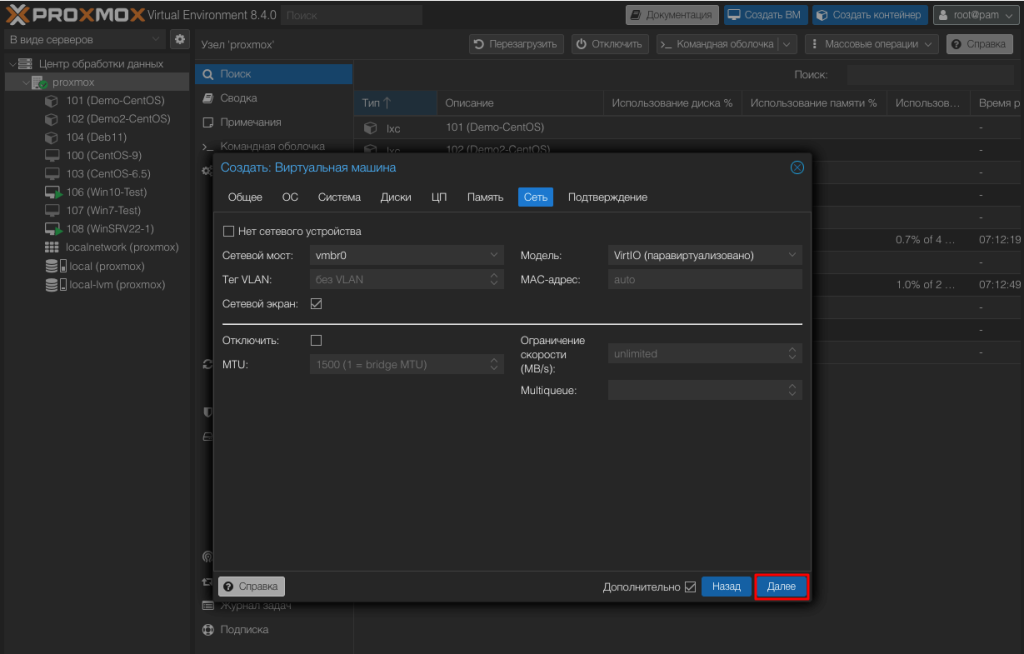Click the localnetwork grid icon in tree

[53, 247]
